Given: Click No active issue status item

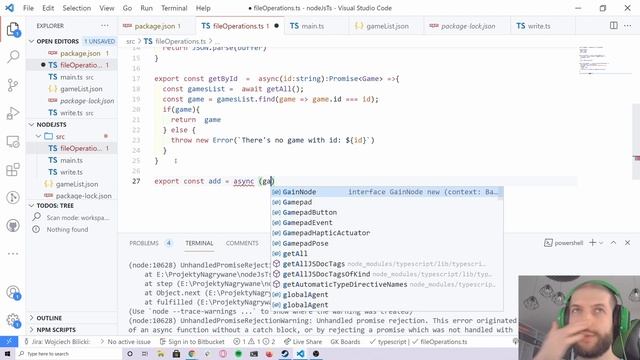Looking at the screenshot, I should (125, 342).
